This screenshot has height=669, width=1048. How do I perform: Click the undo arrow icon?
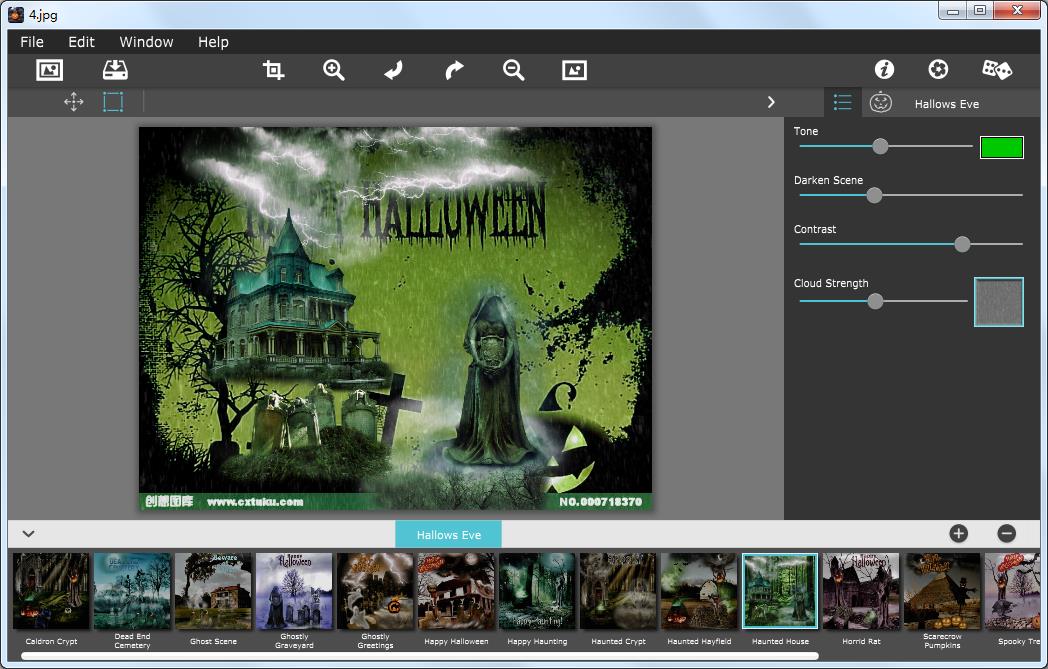point(393,70)
